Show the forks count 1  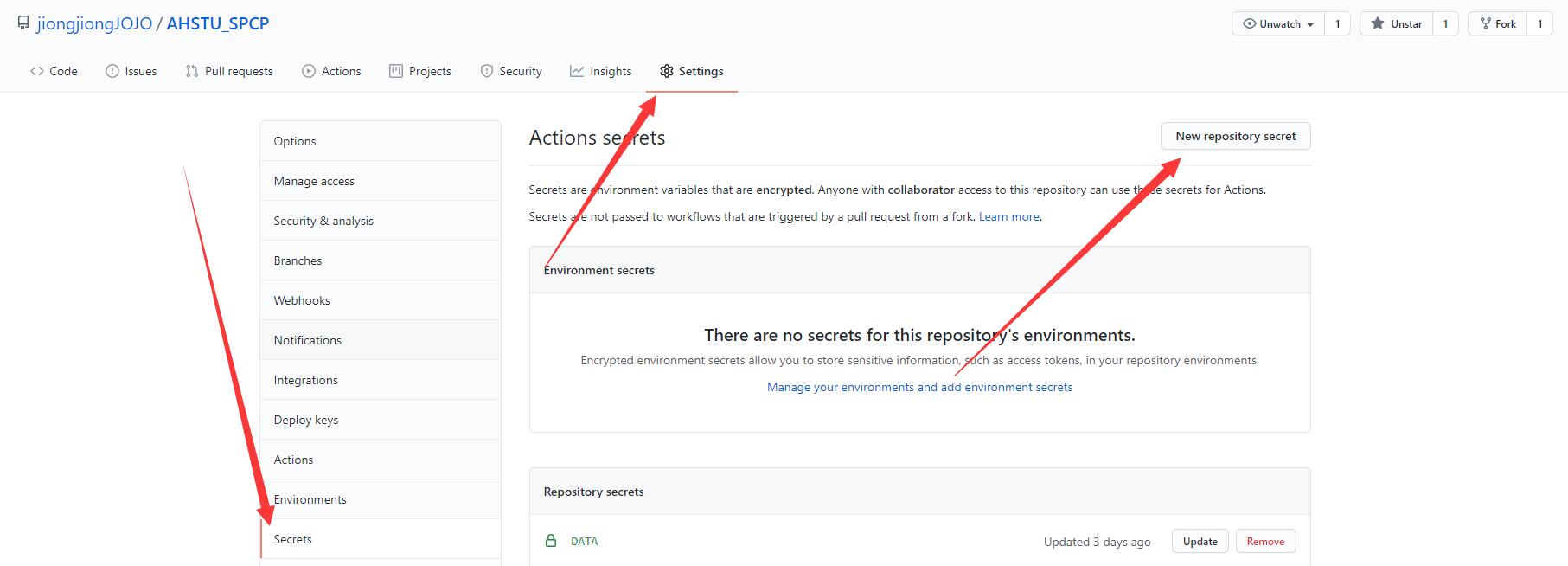pyautogui.click(x=1539, y=23)
